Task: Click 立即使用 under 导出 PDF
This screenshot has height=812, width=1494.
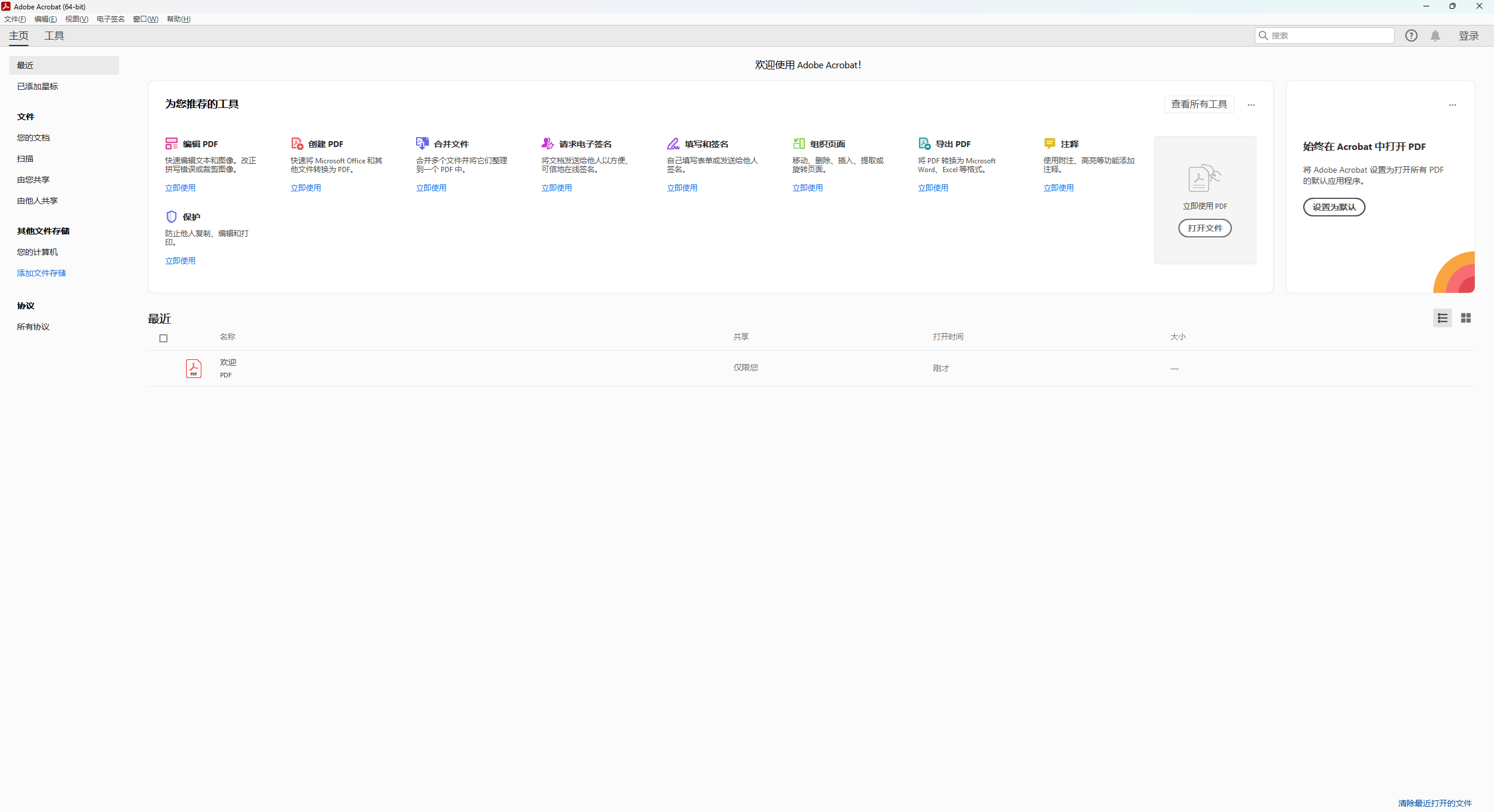Action: pyautogui.click(x=933, y=188)
